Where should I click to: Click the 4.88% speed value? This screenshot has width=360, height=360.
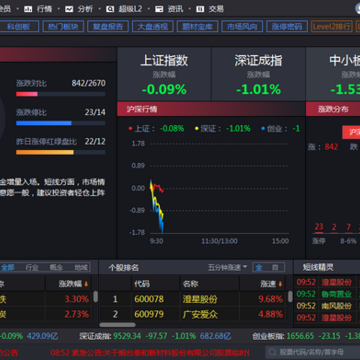(x=271, y=314)
